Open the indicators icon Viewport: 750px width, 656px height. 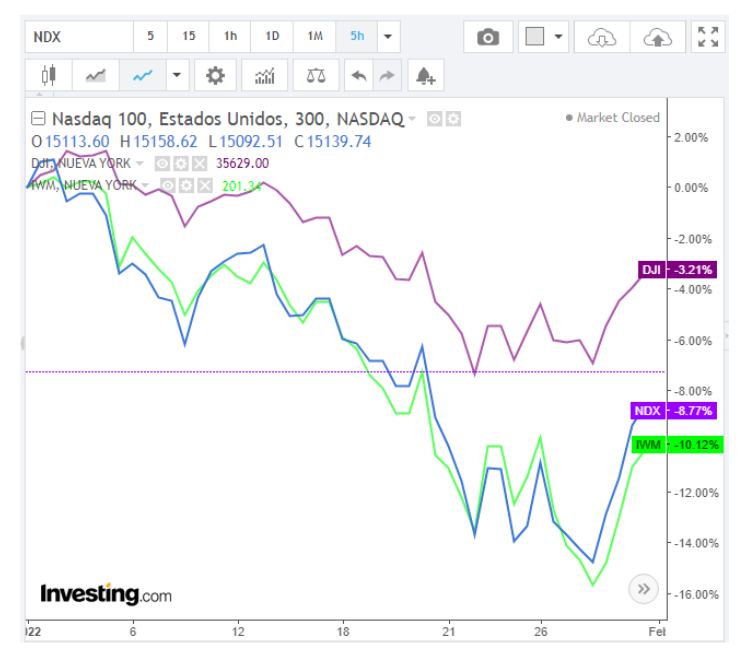[265, 75]
